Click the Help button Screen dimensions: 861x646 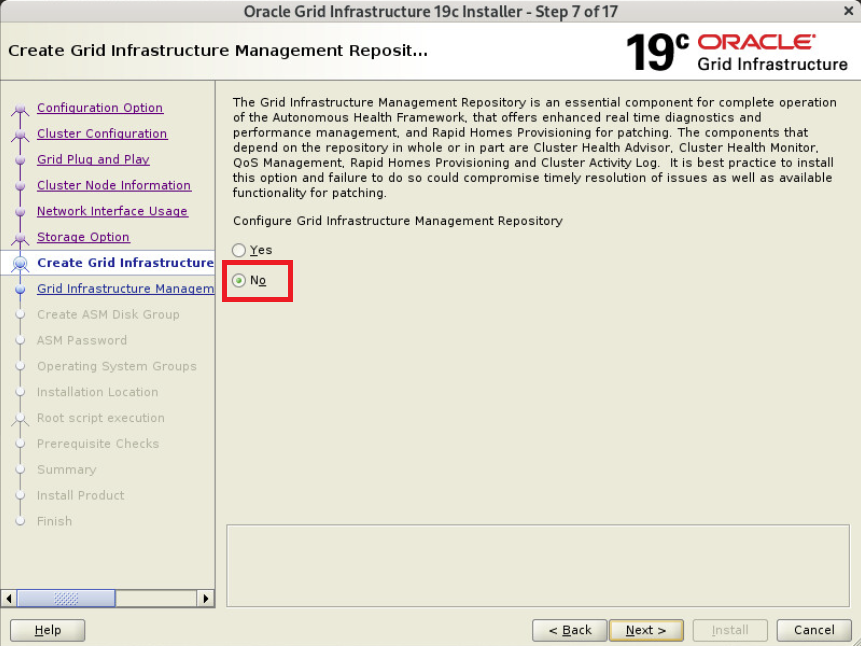point(48,630)
